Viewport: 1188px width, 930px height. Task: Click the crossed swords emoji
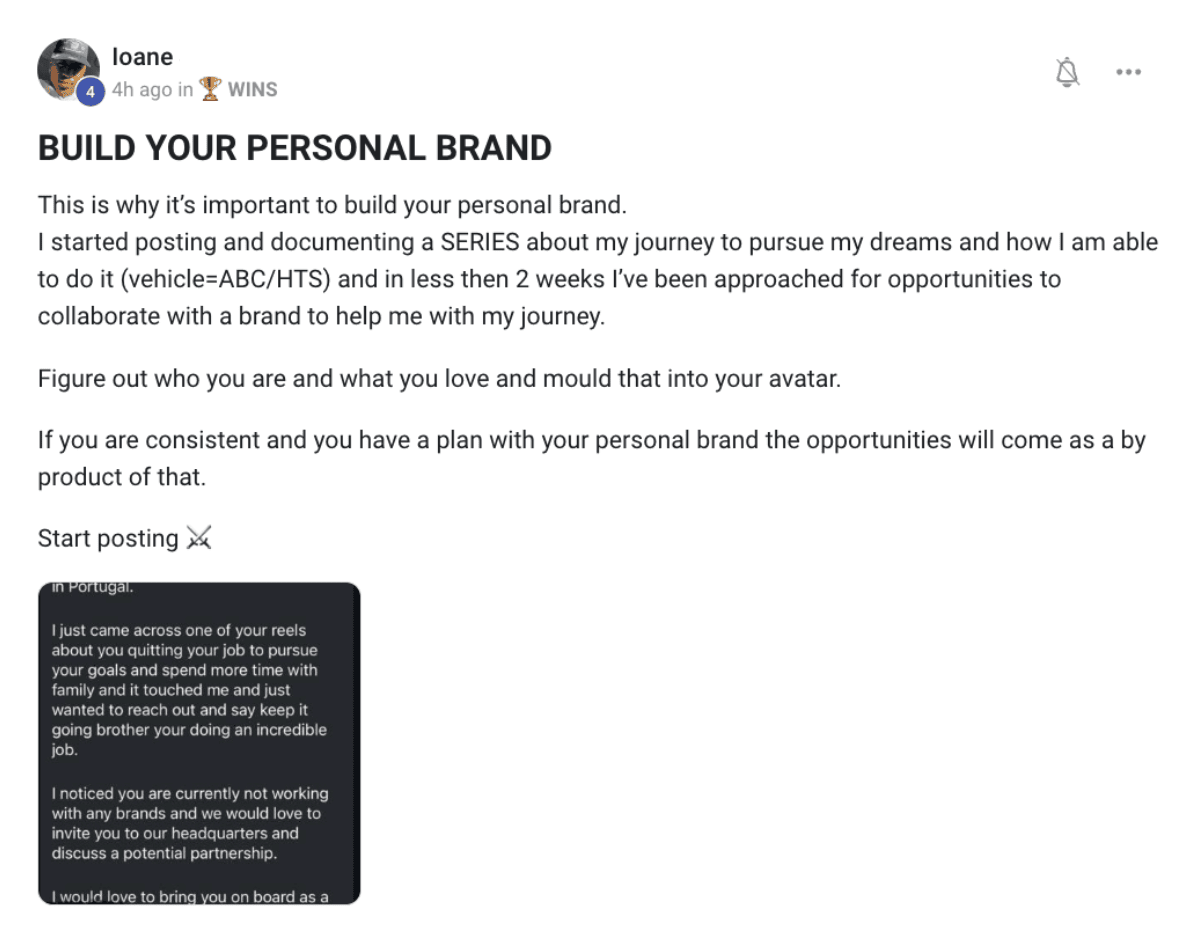pyautogui.click(x=199, y=538)
